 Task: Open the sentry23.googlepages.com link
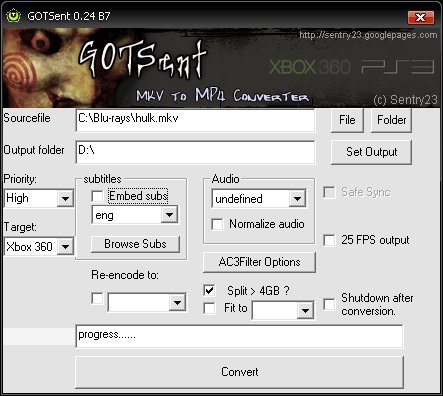368,35
